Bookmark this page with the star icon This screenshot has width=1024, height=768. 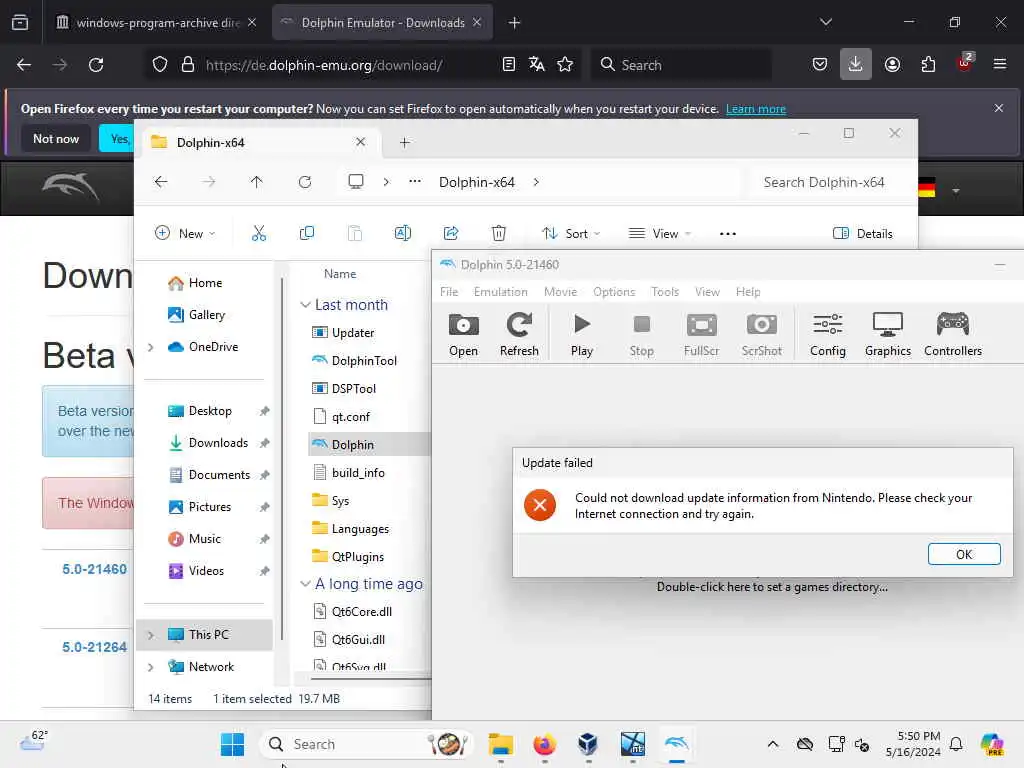[x=565, y=65]
